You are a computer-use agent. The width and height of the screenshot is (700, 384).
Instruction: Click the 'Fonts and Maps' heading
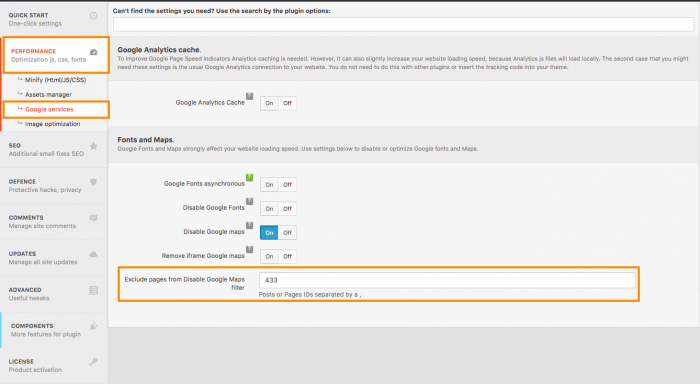[146, 140]
